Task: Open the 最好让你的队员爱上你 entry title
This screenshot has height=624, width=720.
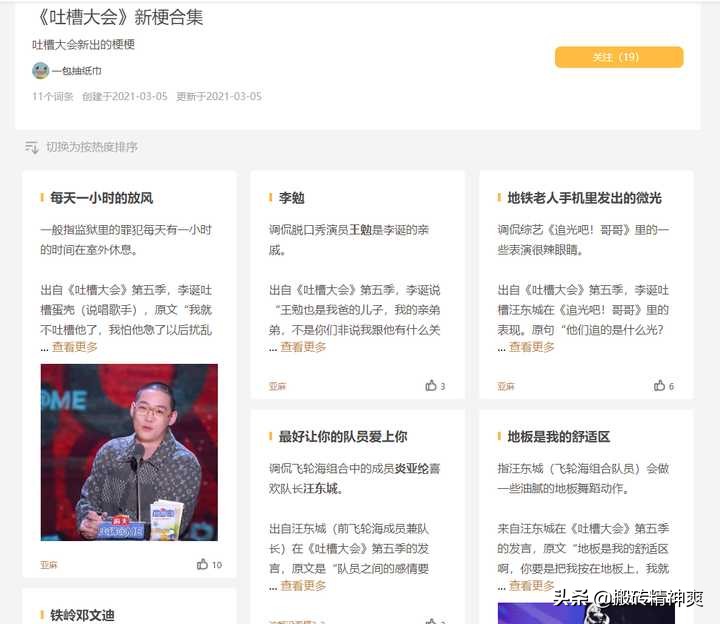Action: tap(343, 436)
